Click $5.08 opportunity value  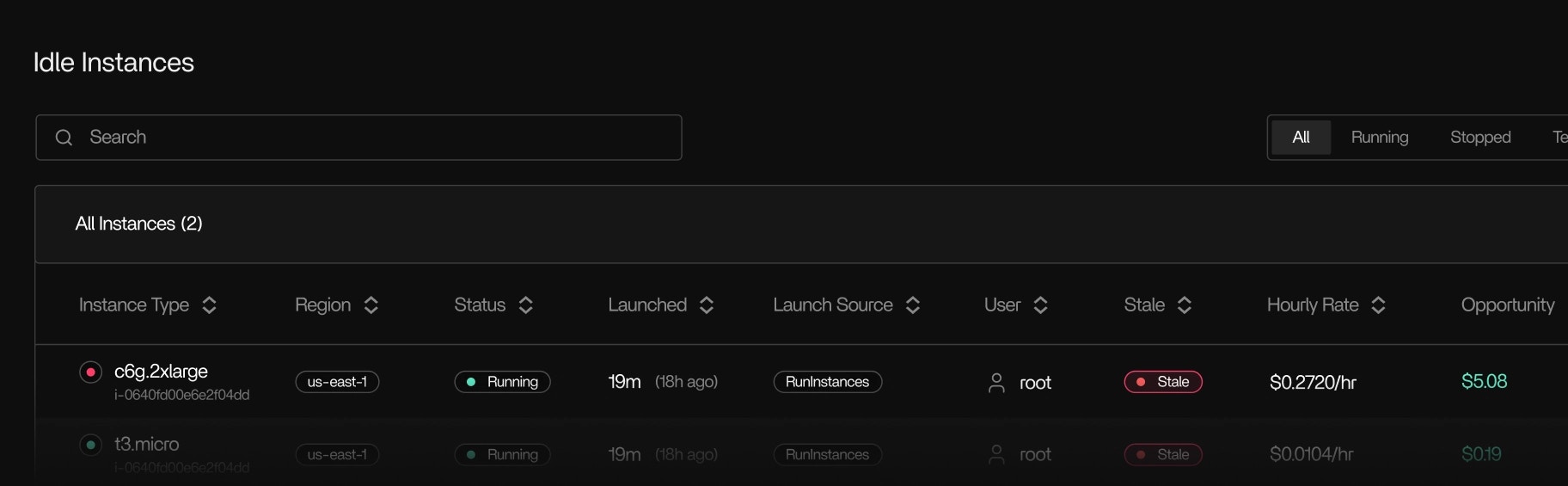[x=1484, y=381]
